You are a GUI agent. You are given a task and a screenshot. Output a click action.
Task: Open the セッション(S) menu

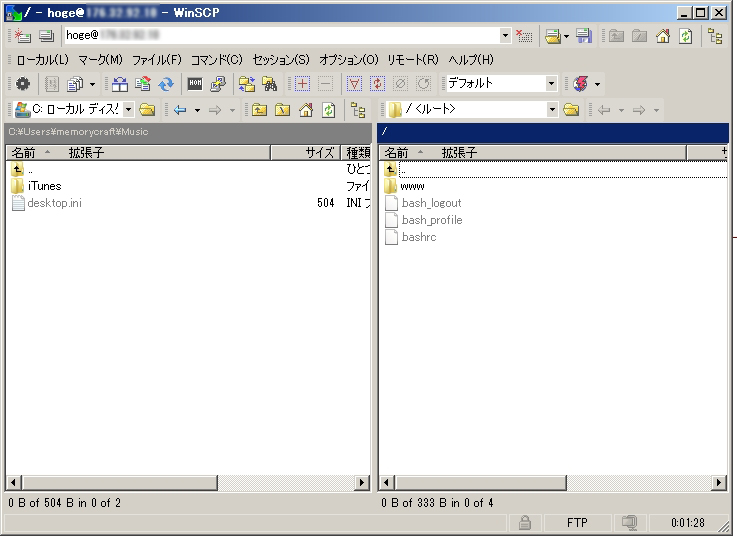coord(281,60)
